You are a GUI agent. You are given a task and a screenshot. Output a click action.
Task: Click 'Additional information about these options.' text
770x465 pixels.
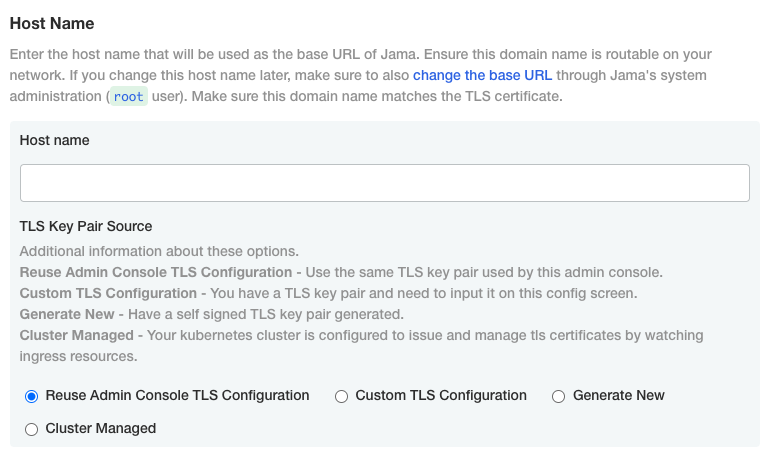(159, 251)
